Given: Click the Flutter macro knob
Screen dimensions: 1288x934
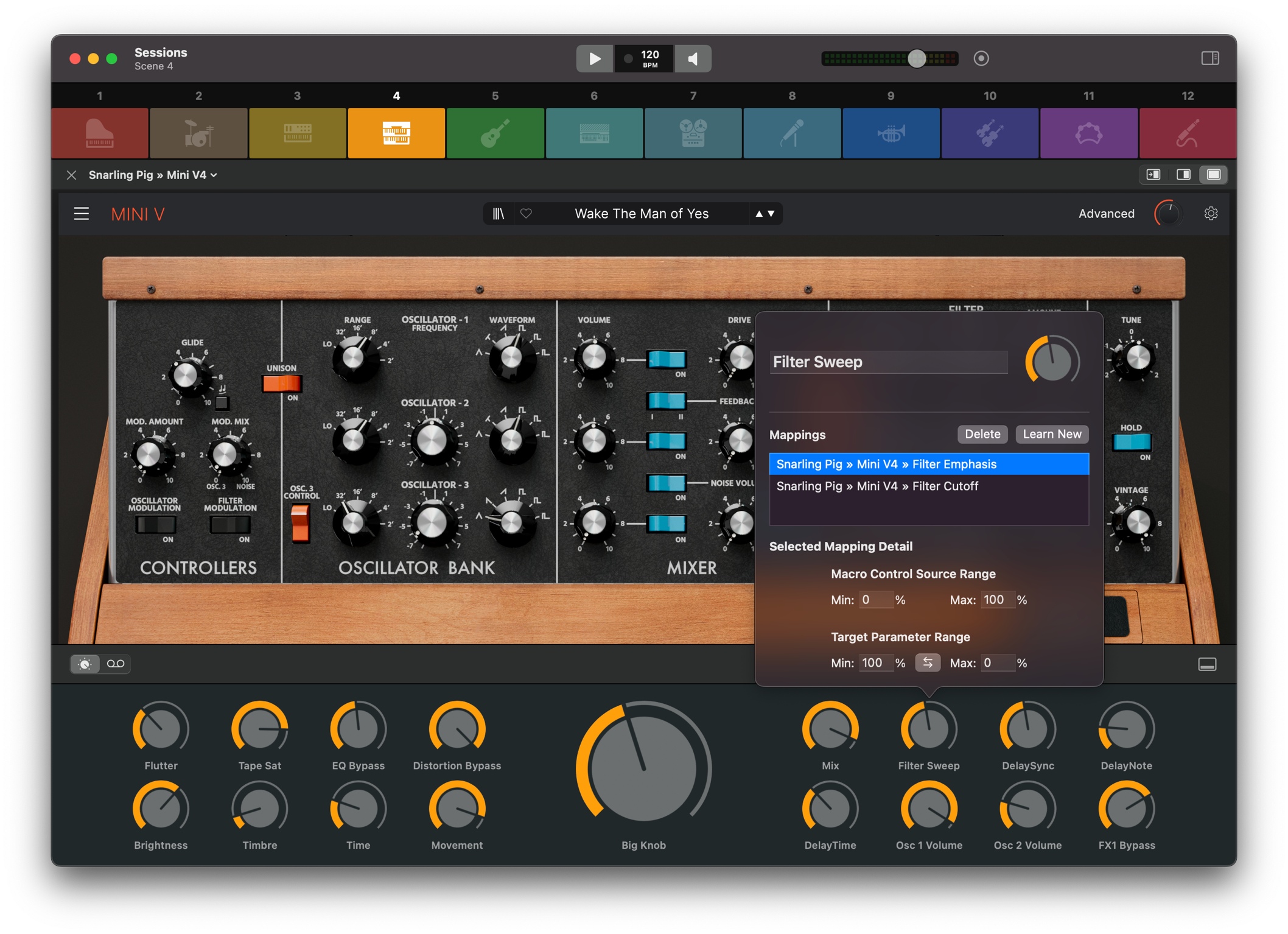Looking at the screenshot, I should pyautogui.click(x=161, y=729).
